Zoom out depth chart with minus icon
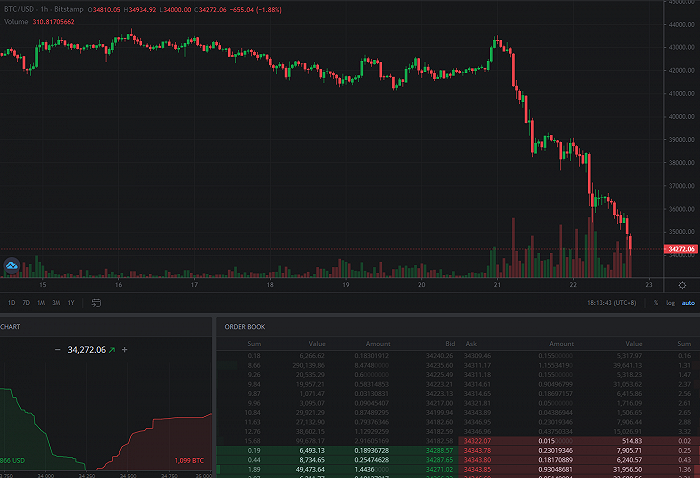The image size is (700, 478). pyautogui.click(x=57, y=350)
